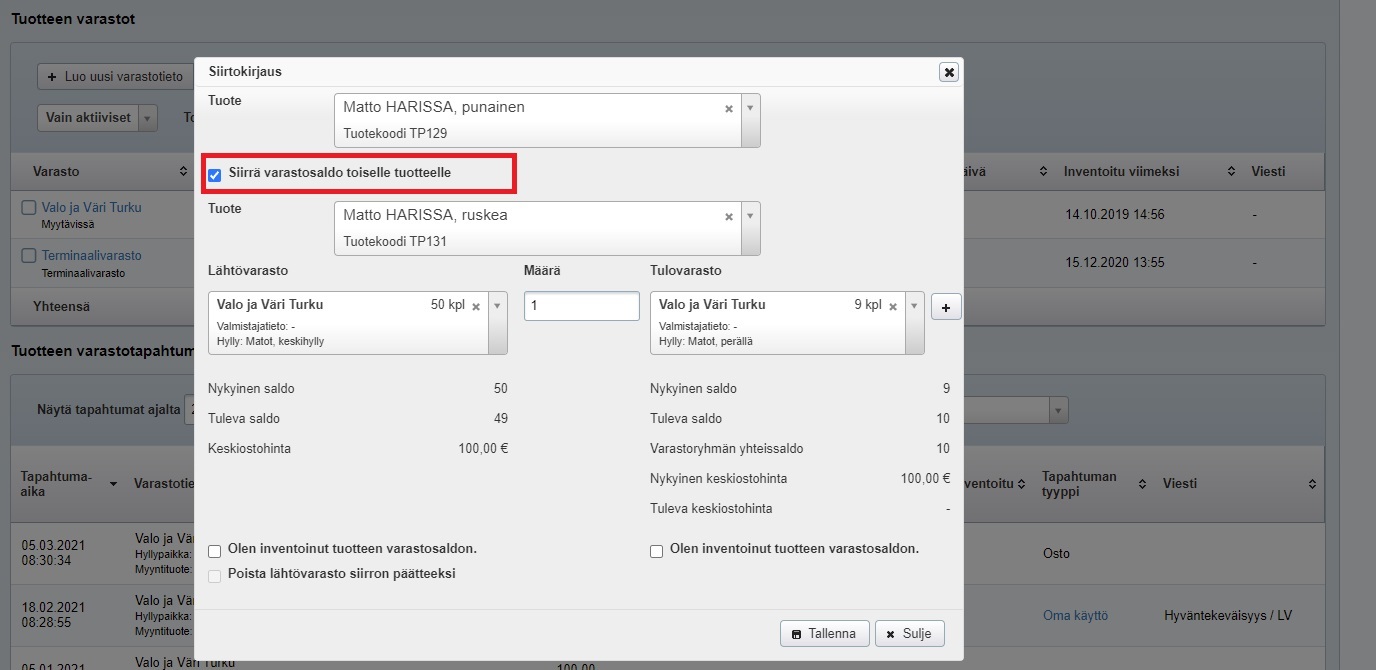
Task: Open the ruskea product dropdown arrow
Action: coord(750,216)
